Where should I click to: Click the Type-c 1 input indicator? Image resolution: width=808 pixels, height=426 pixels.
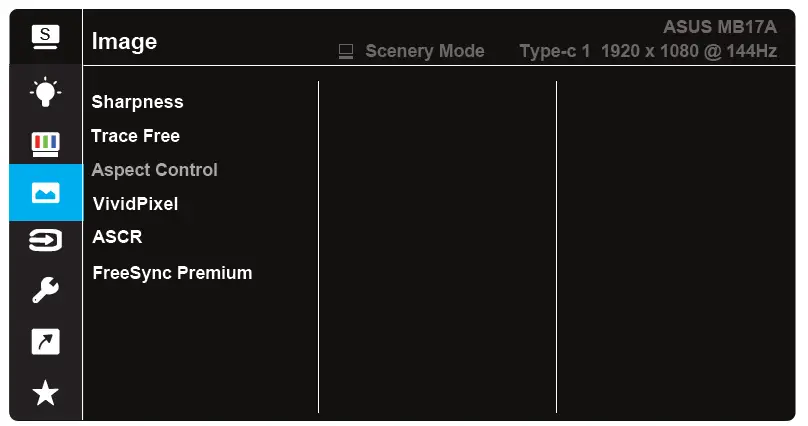point(555,51)
